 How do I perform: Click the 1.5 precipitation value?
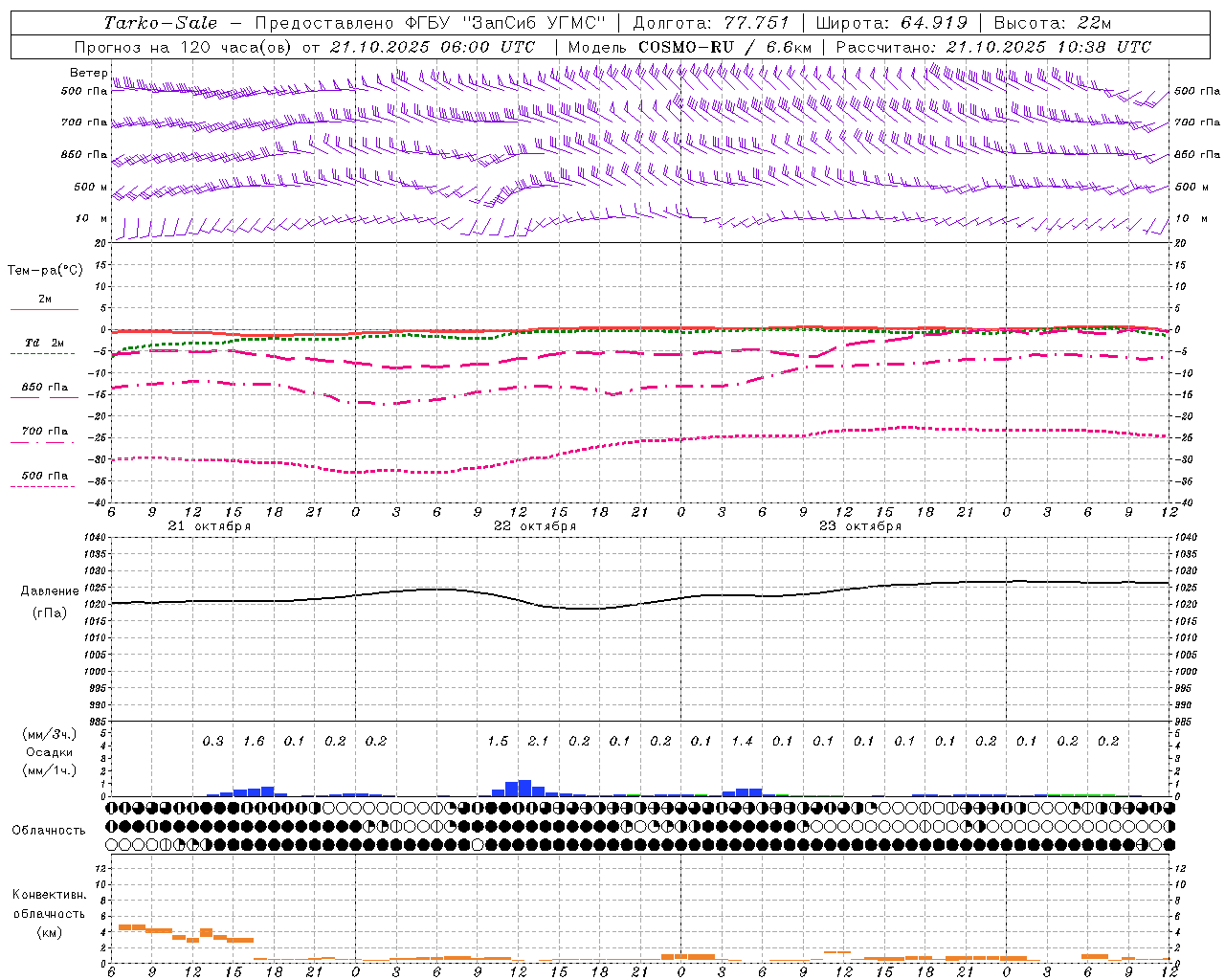[498, 742]
